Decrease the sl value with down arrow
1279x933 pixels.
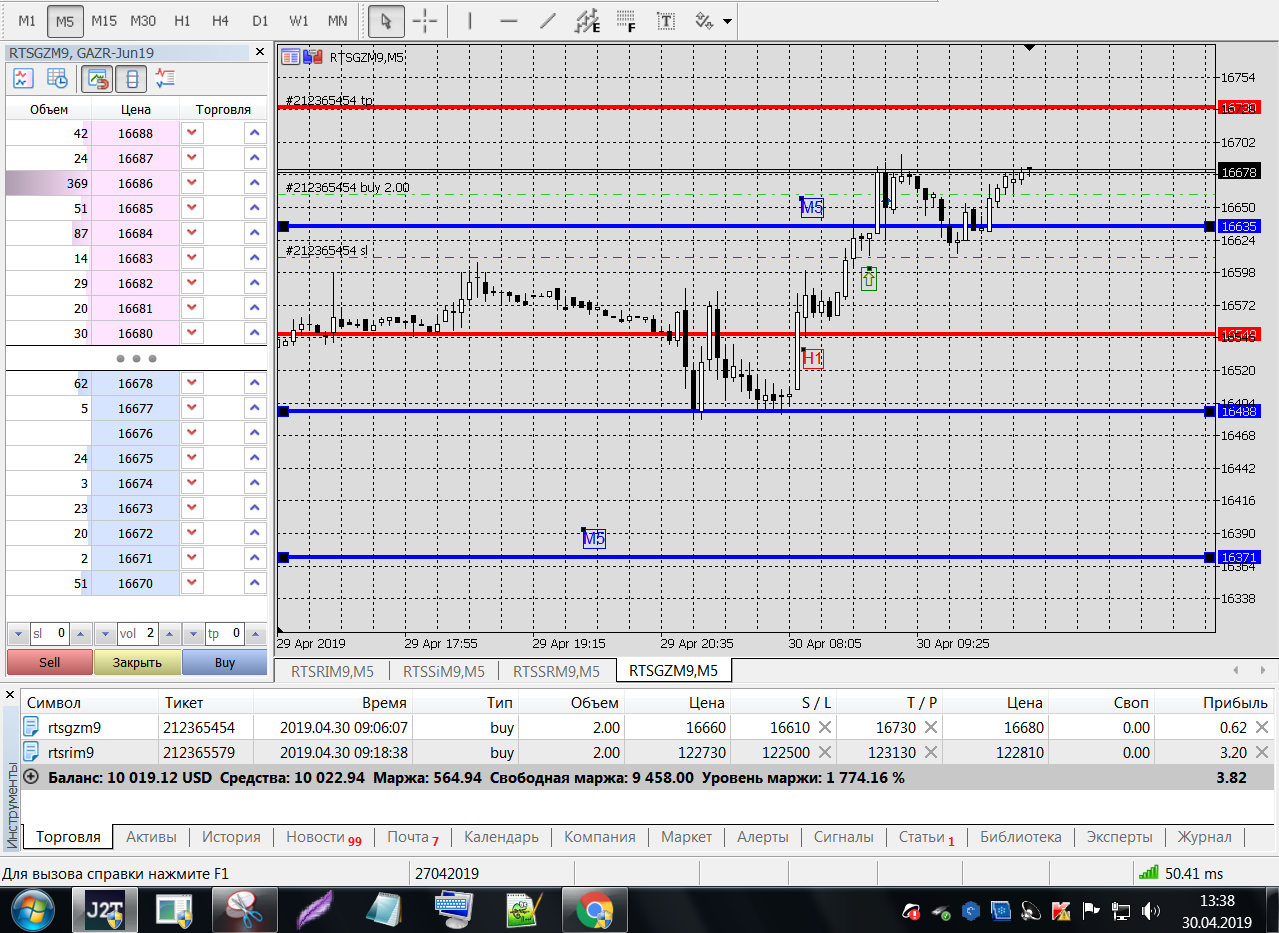coord(19,634)
